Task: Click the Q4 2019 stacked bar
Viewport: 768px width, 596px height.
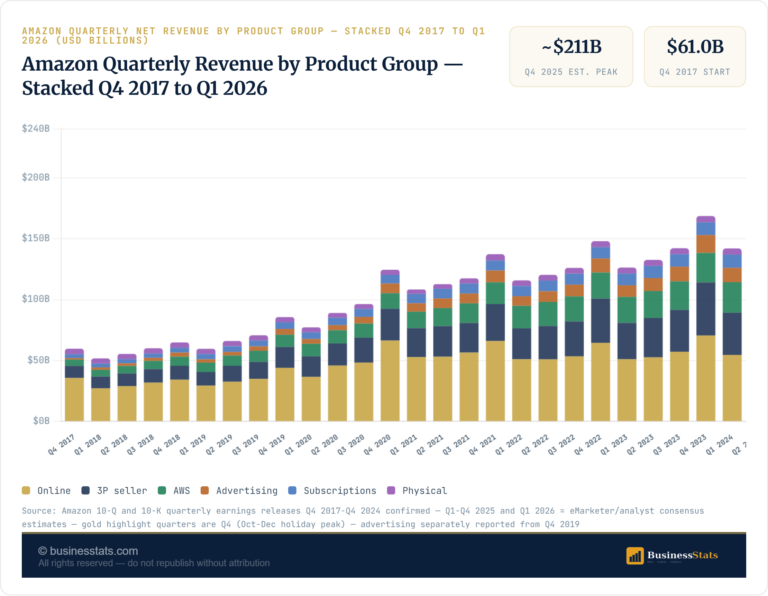Action: click(285, 369)
